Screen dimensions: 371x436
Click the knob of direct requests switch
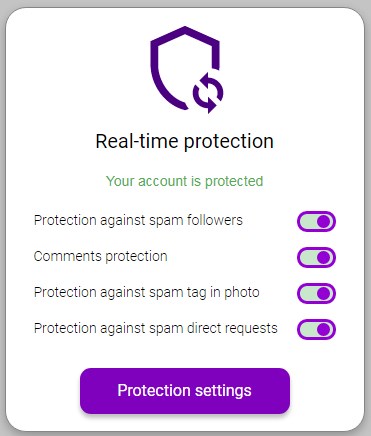point(324,329)
